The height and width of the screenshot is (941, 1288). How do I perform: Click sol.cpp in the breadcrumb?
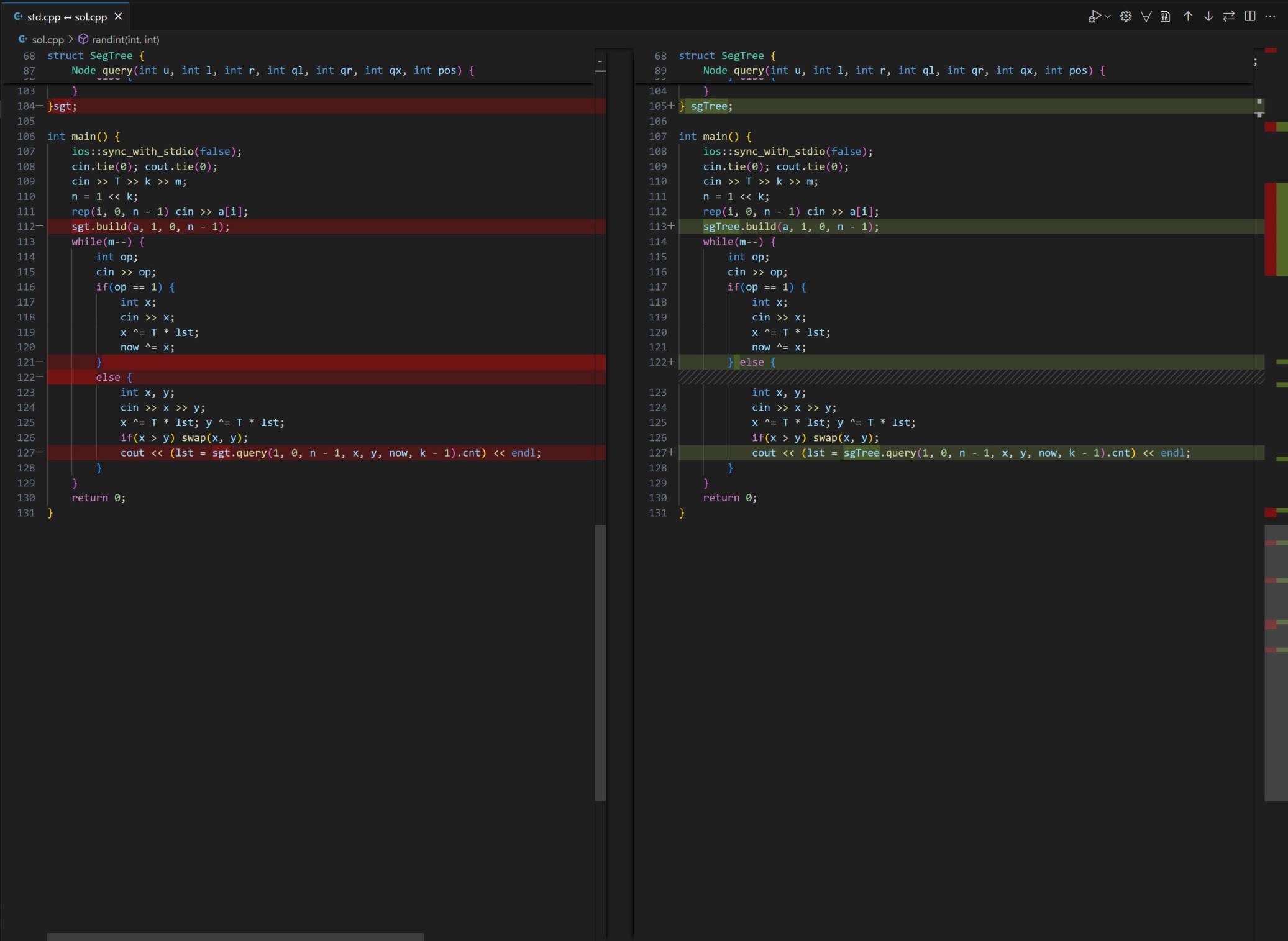[47, 40]
